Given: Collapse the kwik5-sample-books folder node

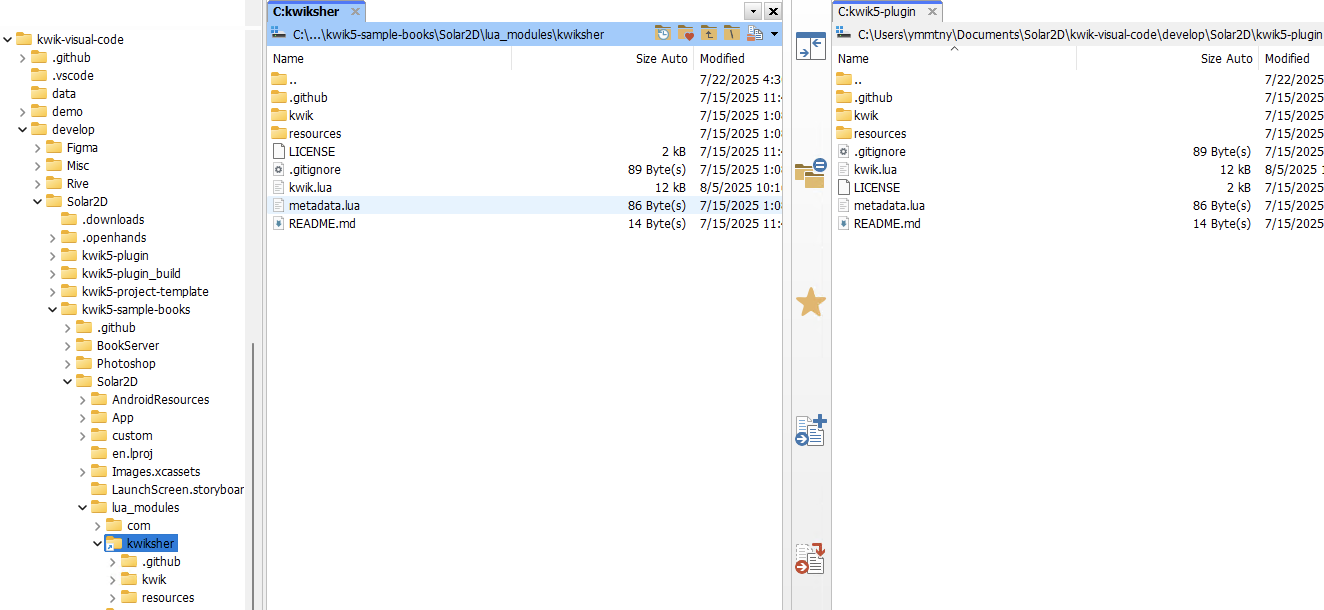Looking at the screenshot, I should pos(52,309).
